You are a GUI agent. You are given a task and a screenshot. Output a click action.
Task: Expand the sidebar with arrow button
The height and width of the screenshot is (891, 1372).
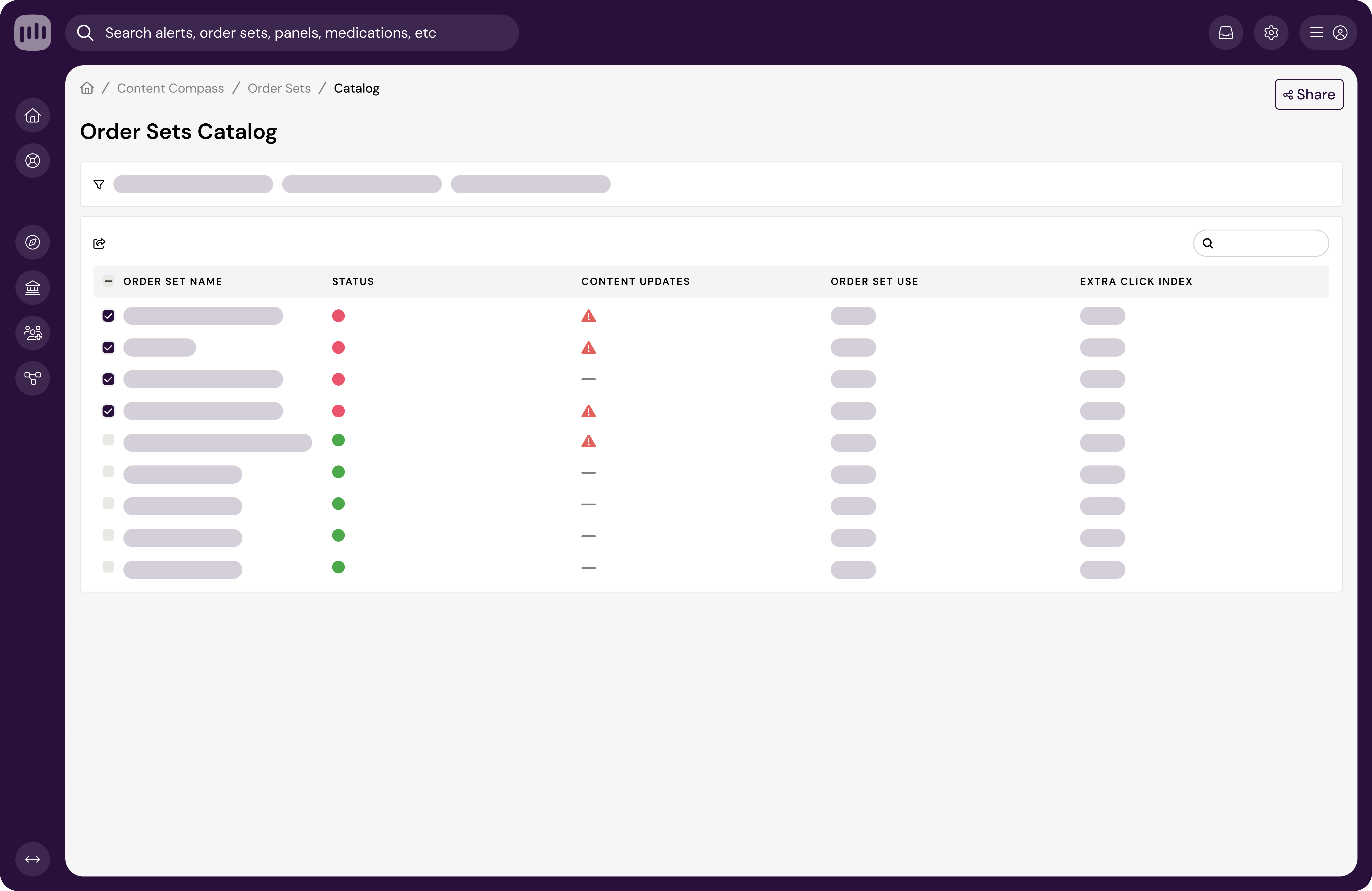(33, 859)
